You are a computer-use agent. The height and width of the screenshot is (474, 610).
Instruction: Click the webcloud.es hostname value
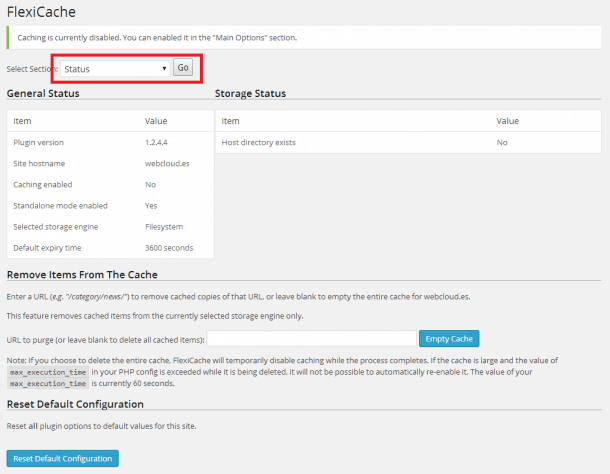[165, 163]
